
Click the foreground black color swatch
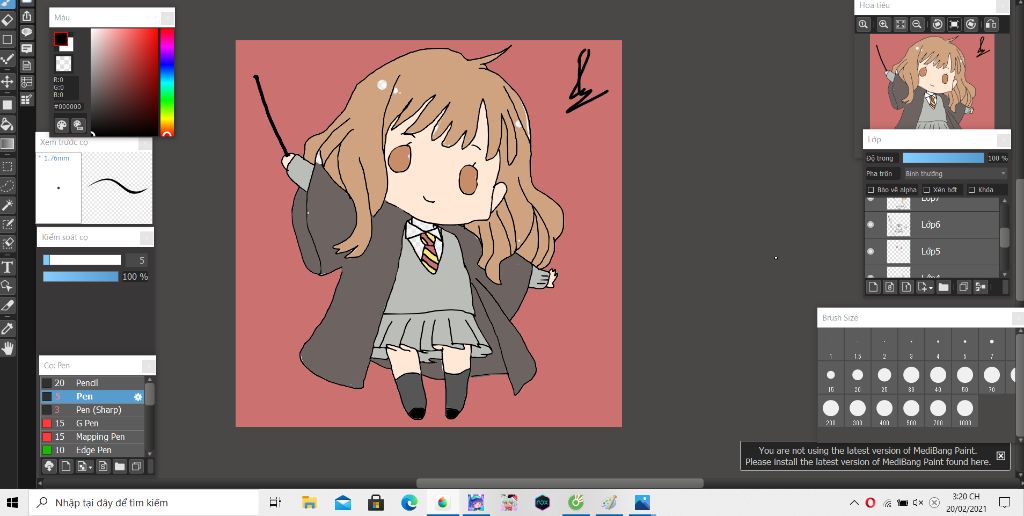(x=61, y=39)
